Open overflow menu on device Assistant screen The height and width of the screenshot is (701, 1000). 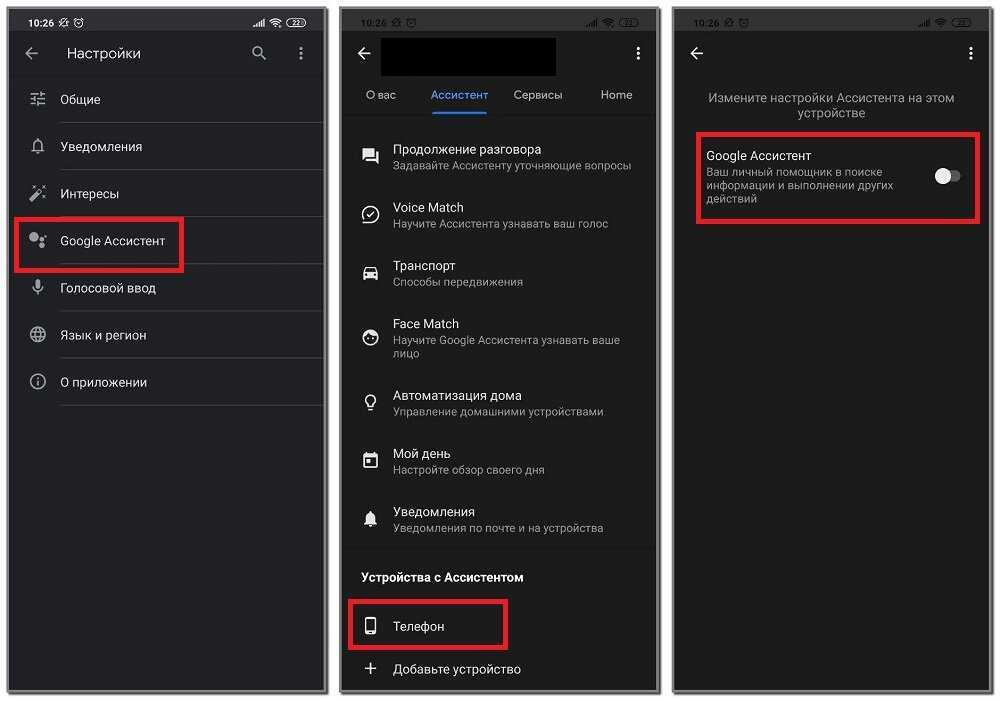click(971, 54)
